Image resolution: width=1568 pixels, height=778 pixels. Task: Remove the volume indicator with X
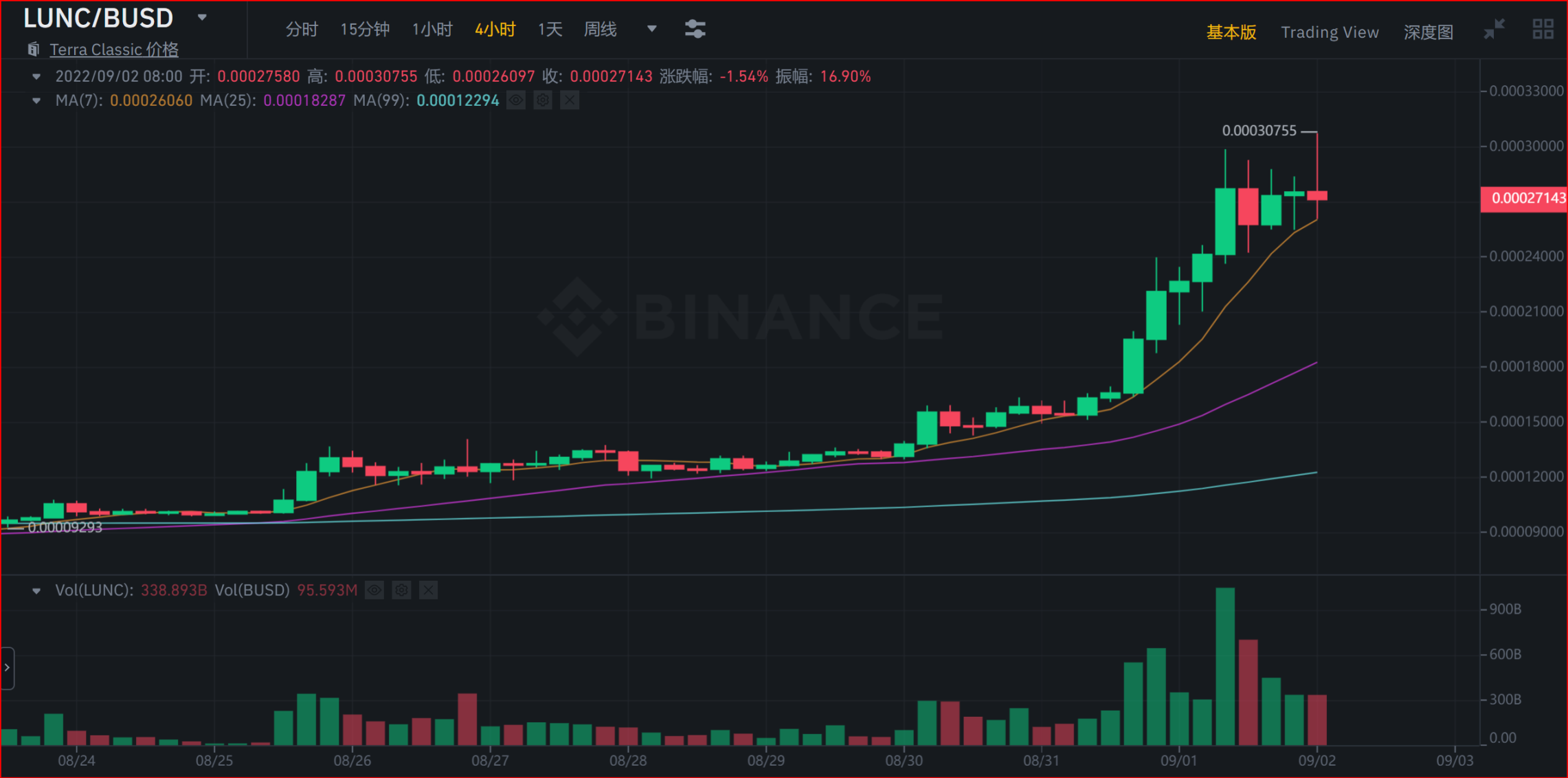(428, 590)
